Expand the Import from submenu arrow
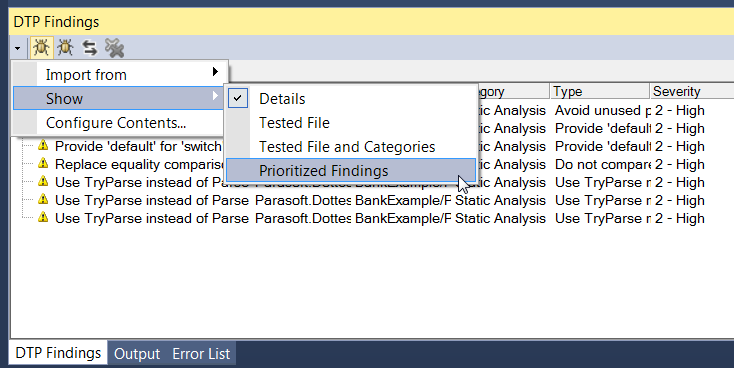 click(x=215, y=72)
